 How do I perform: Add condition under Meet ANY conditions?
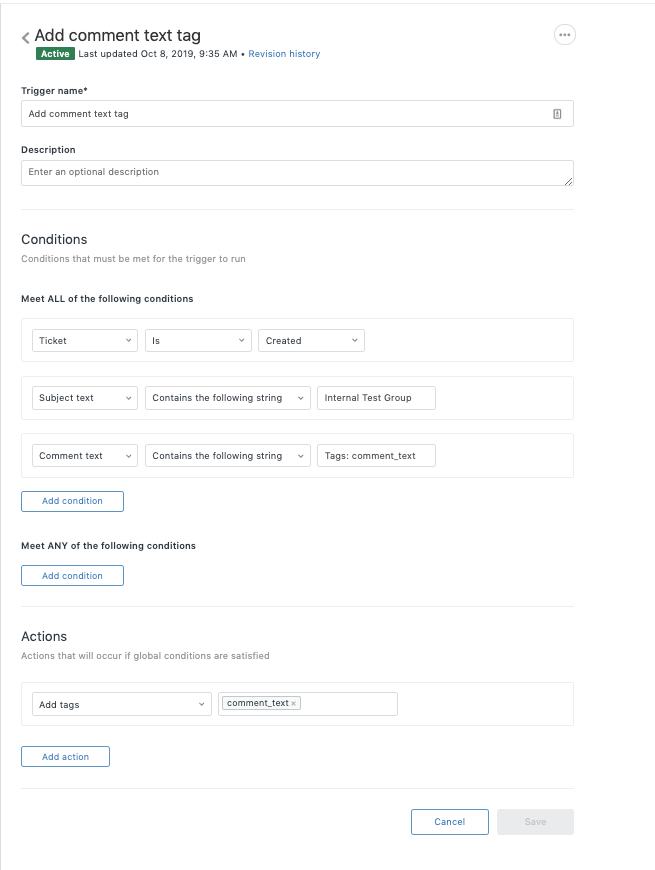tap(72, 576)
